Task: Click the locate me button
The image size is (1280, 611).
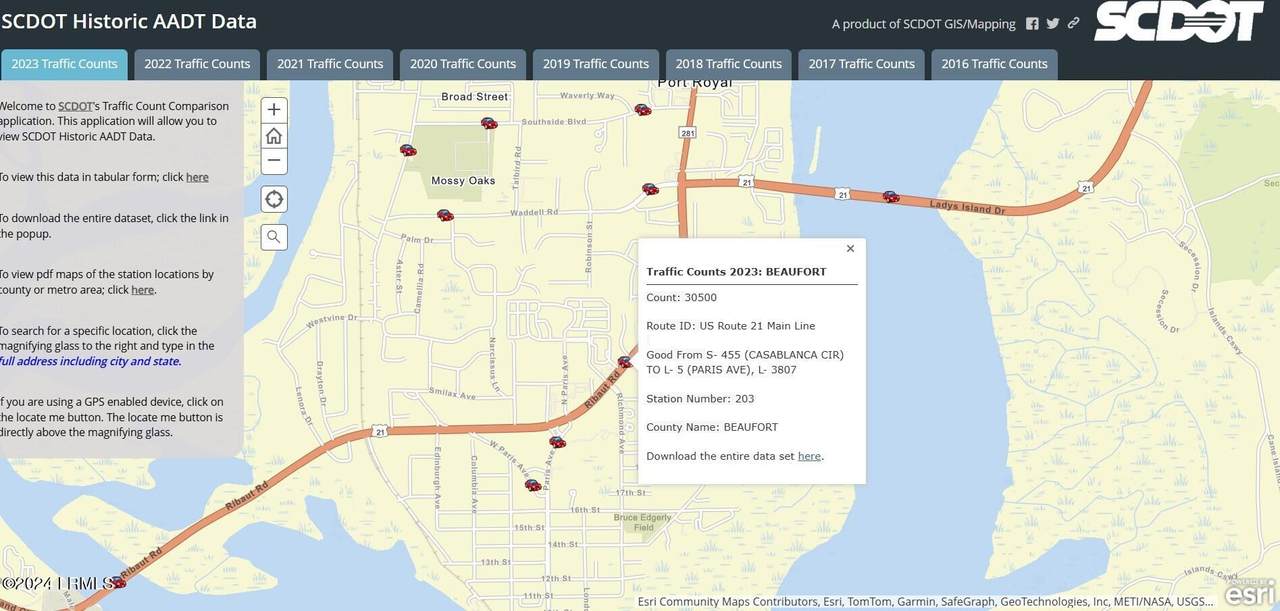Action: click(274, 199)
